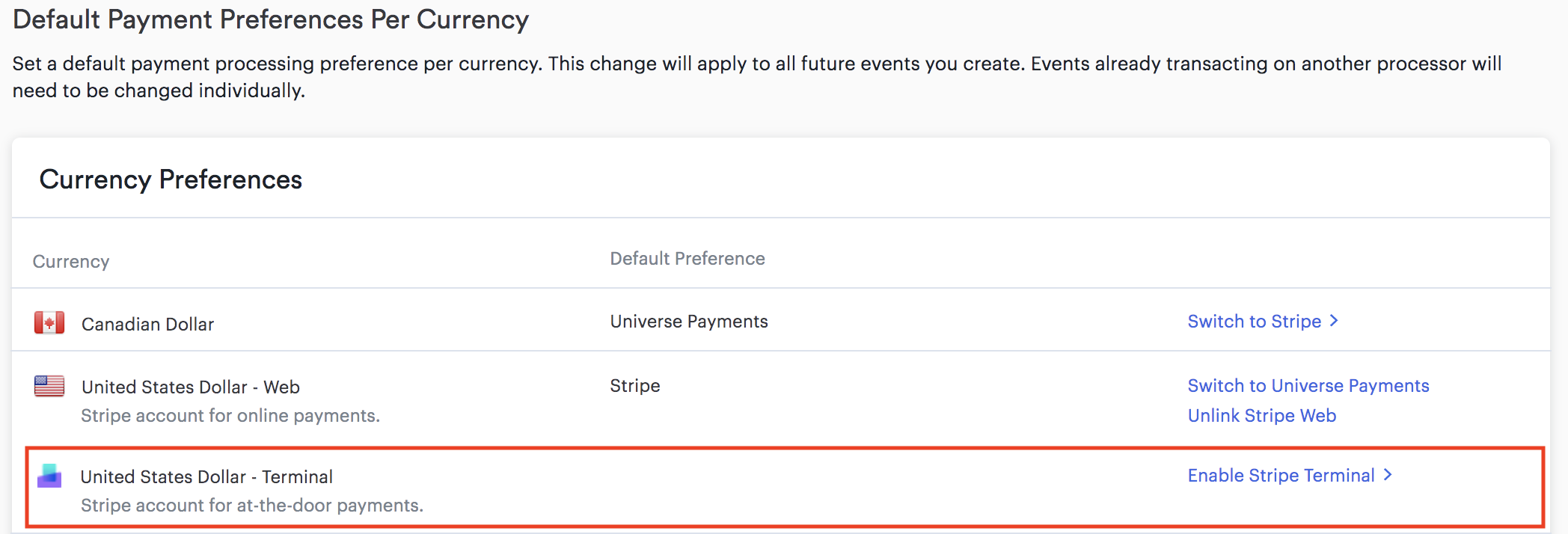Click the Universe Payments preference value
This screenshot has height=534, width=1568.
click(689, 322)
